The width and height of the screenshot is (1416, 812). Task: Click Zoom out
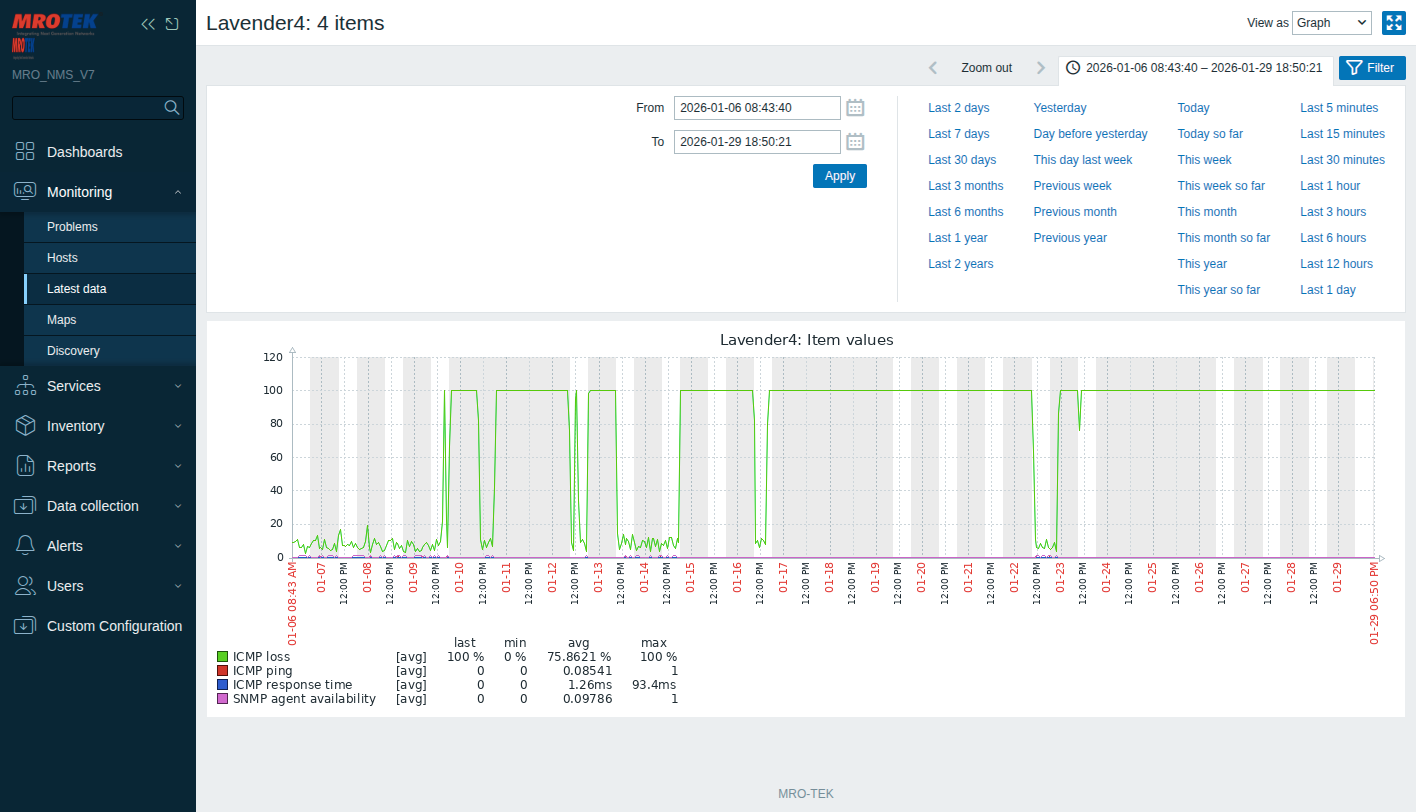(987, 68)
